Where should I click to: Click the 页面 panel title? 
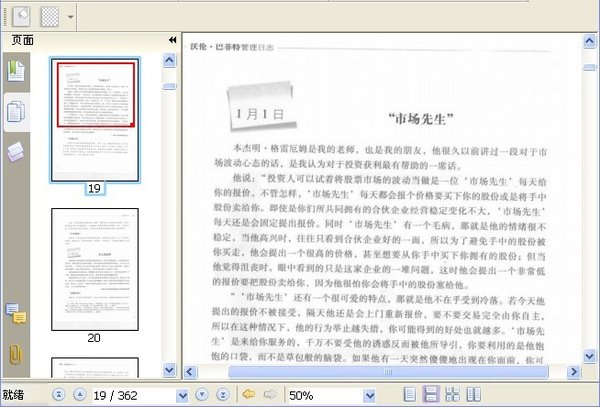point(23,40)
